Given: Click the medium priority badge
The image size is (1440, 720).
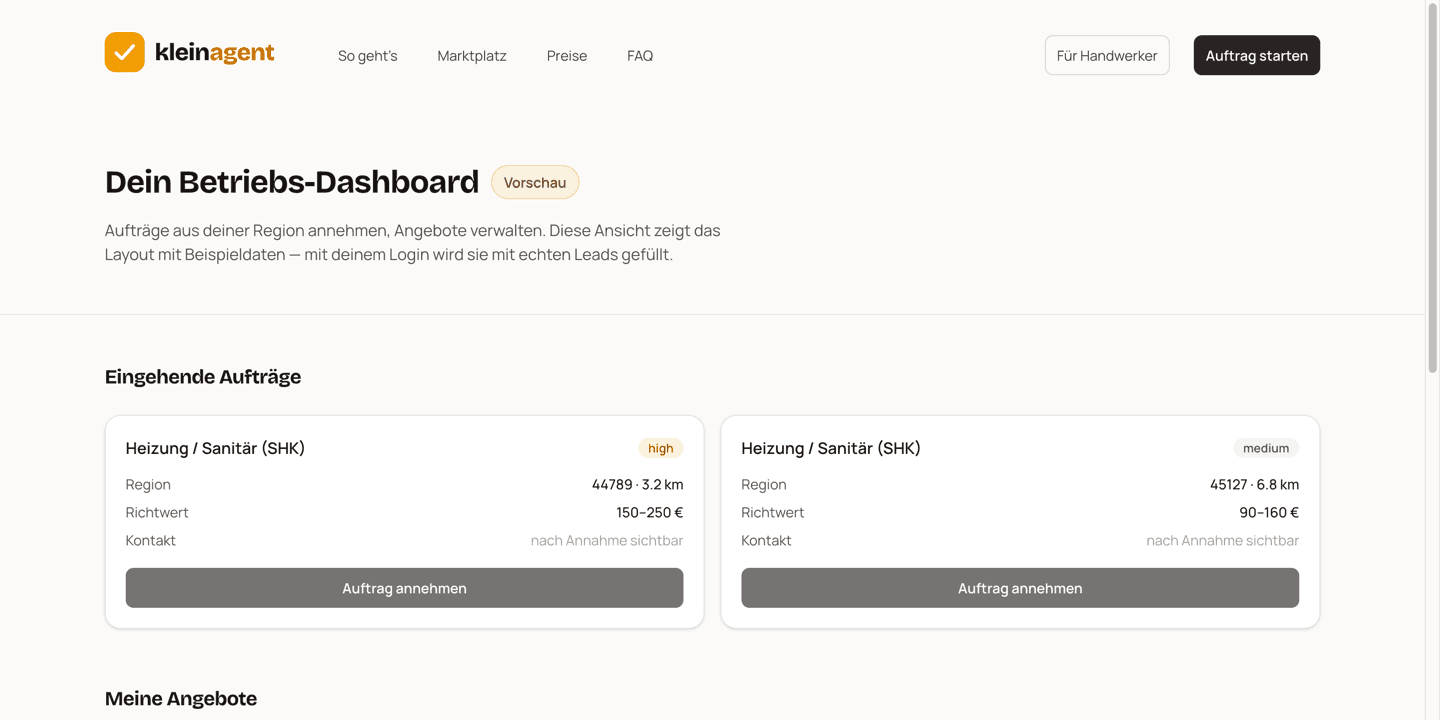Looking at the screenshot, I should (1266, 448).
